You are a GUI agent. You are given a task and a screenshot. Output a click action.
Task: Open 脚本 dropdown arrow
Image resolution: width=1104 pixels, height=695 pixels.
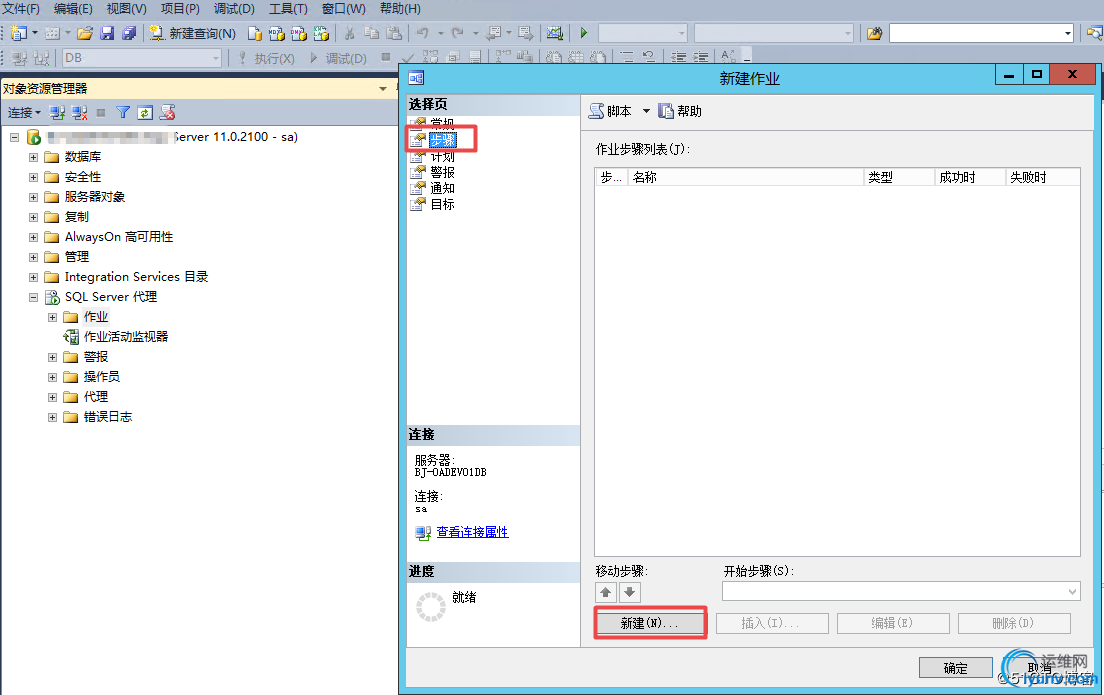tap(646, 111)
